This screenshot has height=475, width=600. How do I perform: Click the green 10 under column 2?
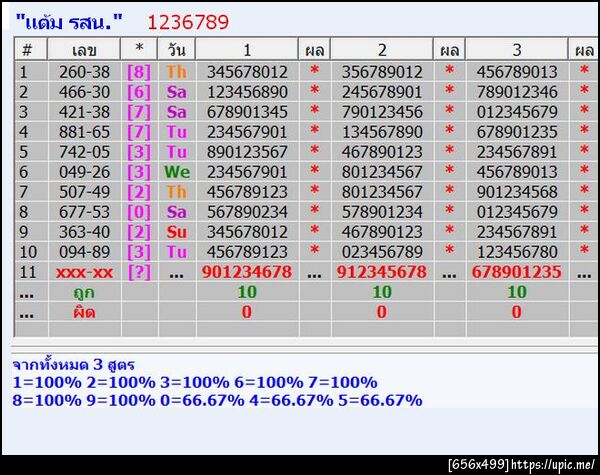[382, 292]
